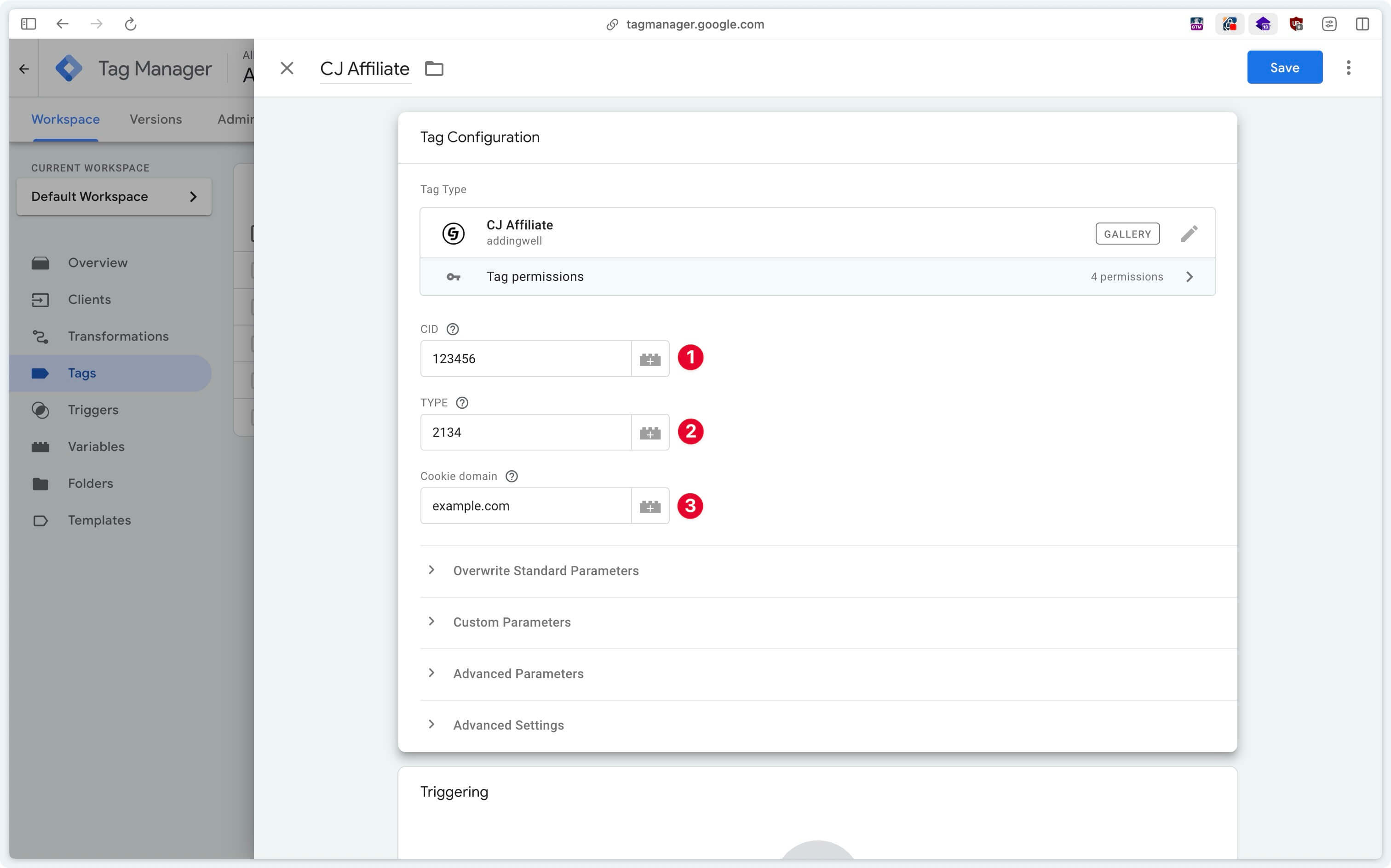Click the Tag Manager diamond logo
1391x868 pixels.
[x=69, y=69]
